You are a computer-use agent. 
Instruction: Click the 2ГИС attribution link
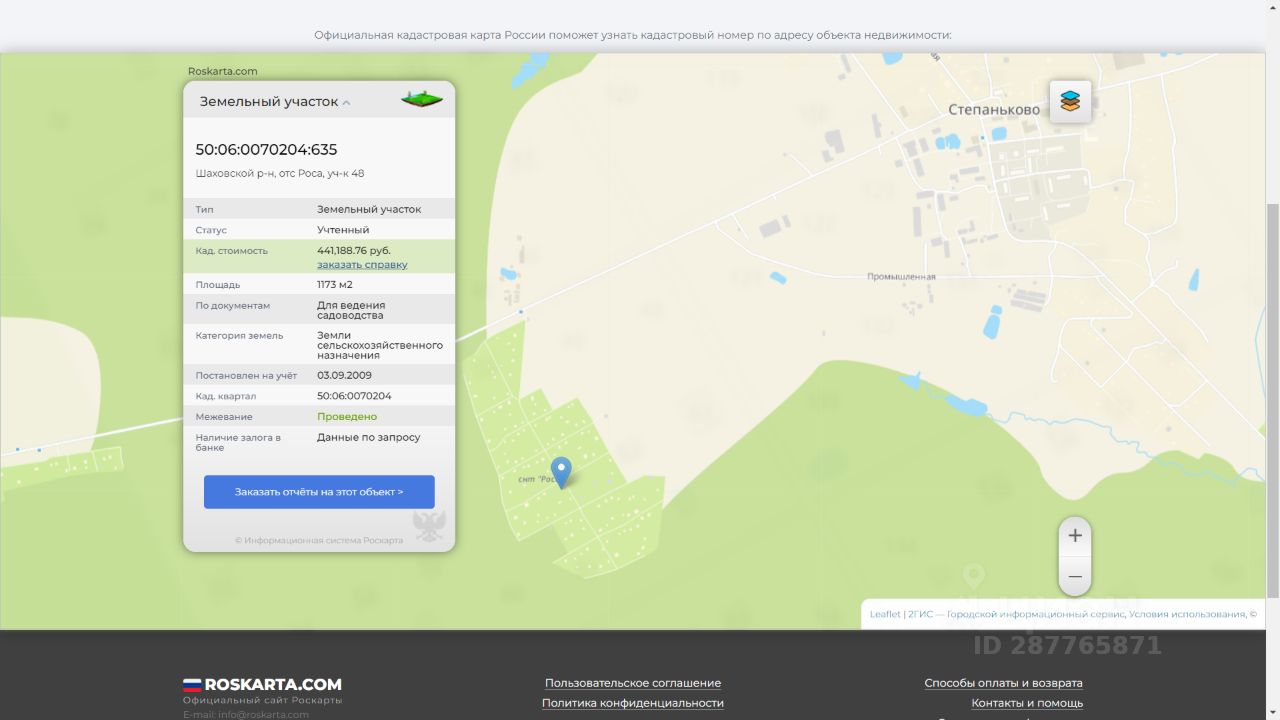919,614
